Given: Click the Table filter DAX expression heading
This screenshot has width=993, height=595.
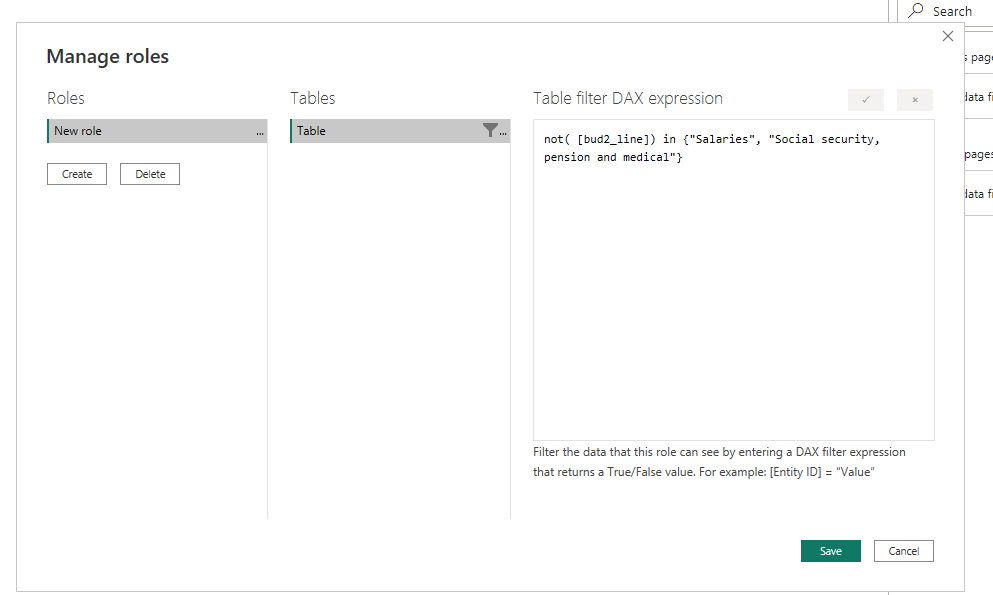Looking at the screenshot, I should tap(628, 98).
